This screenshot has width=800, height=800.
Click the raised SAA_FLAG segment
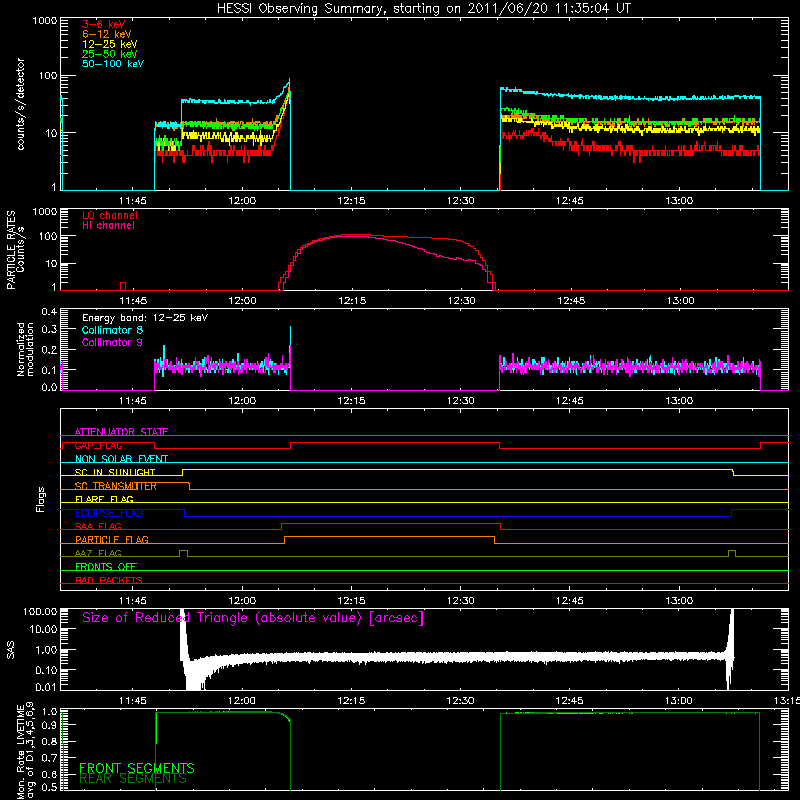[391, 523]
